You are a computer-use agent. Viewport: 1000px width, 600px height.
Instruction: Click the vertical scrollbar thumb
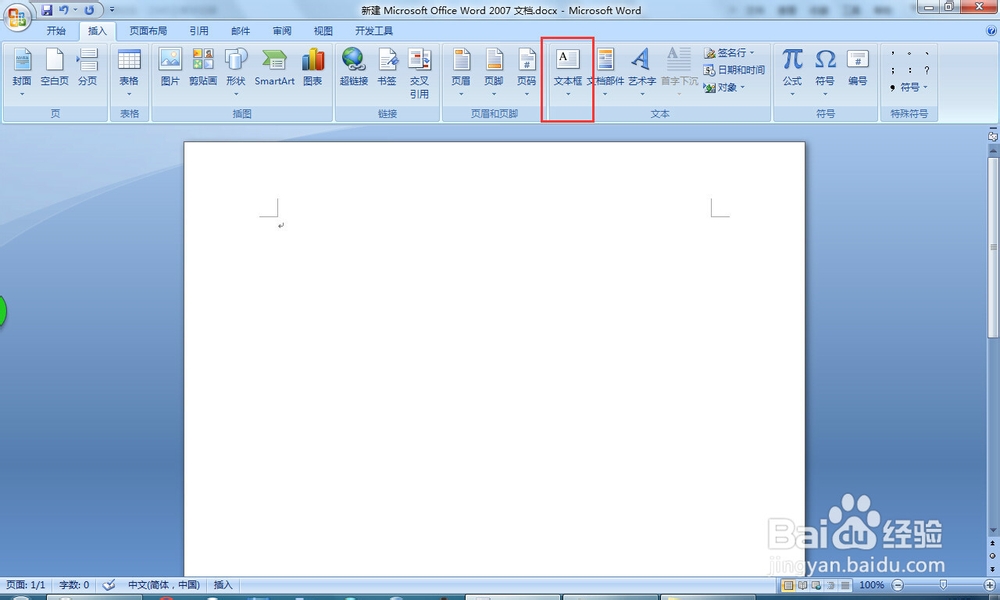[x=992, y=246]
